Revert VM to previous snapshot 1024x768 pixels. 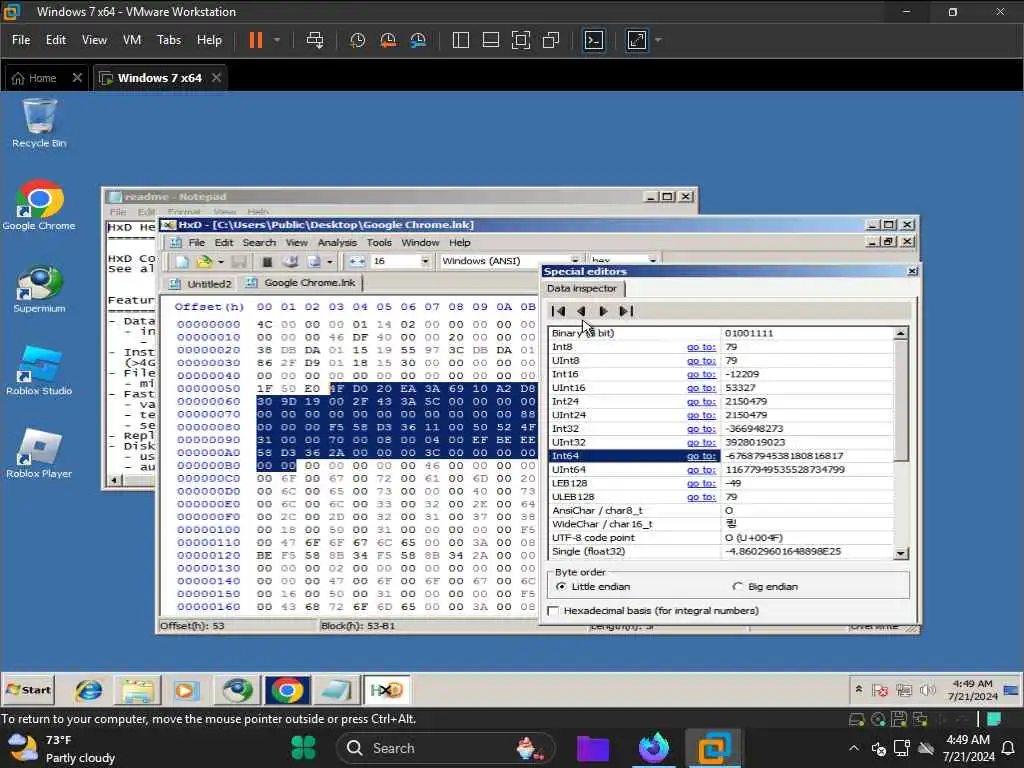(x=388, y=40)
